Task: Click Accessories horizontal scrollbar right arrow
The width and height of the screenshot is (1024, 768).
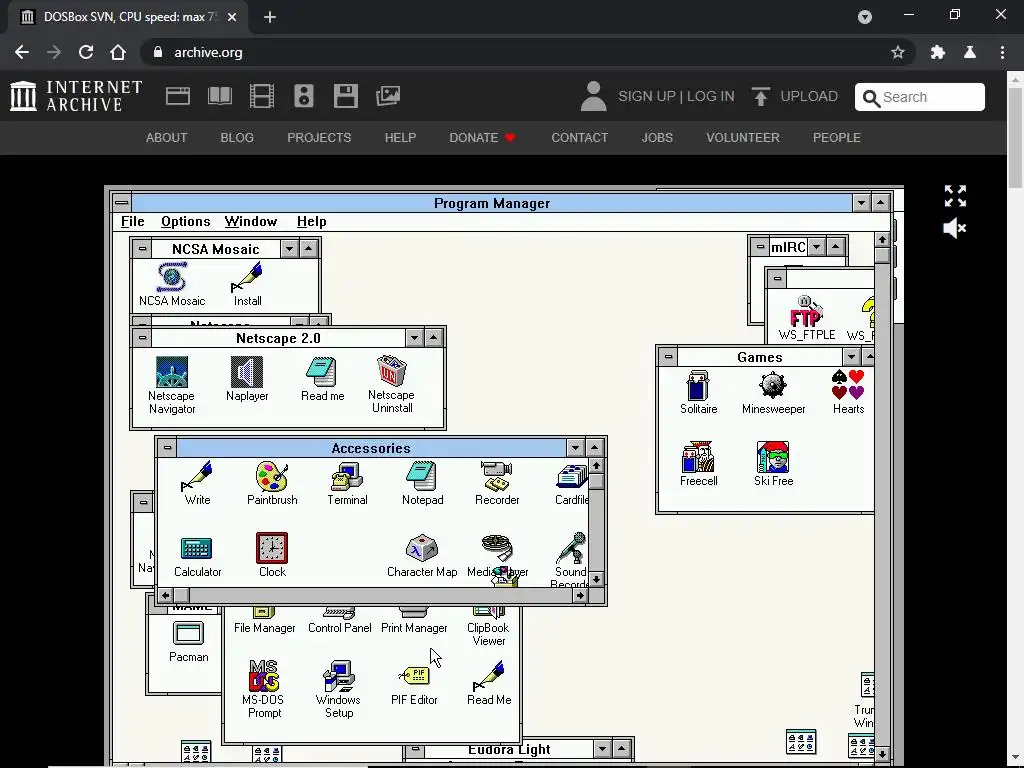Action: (580, 595)
